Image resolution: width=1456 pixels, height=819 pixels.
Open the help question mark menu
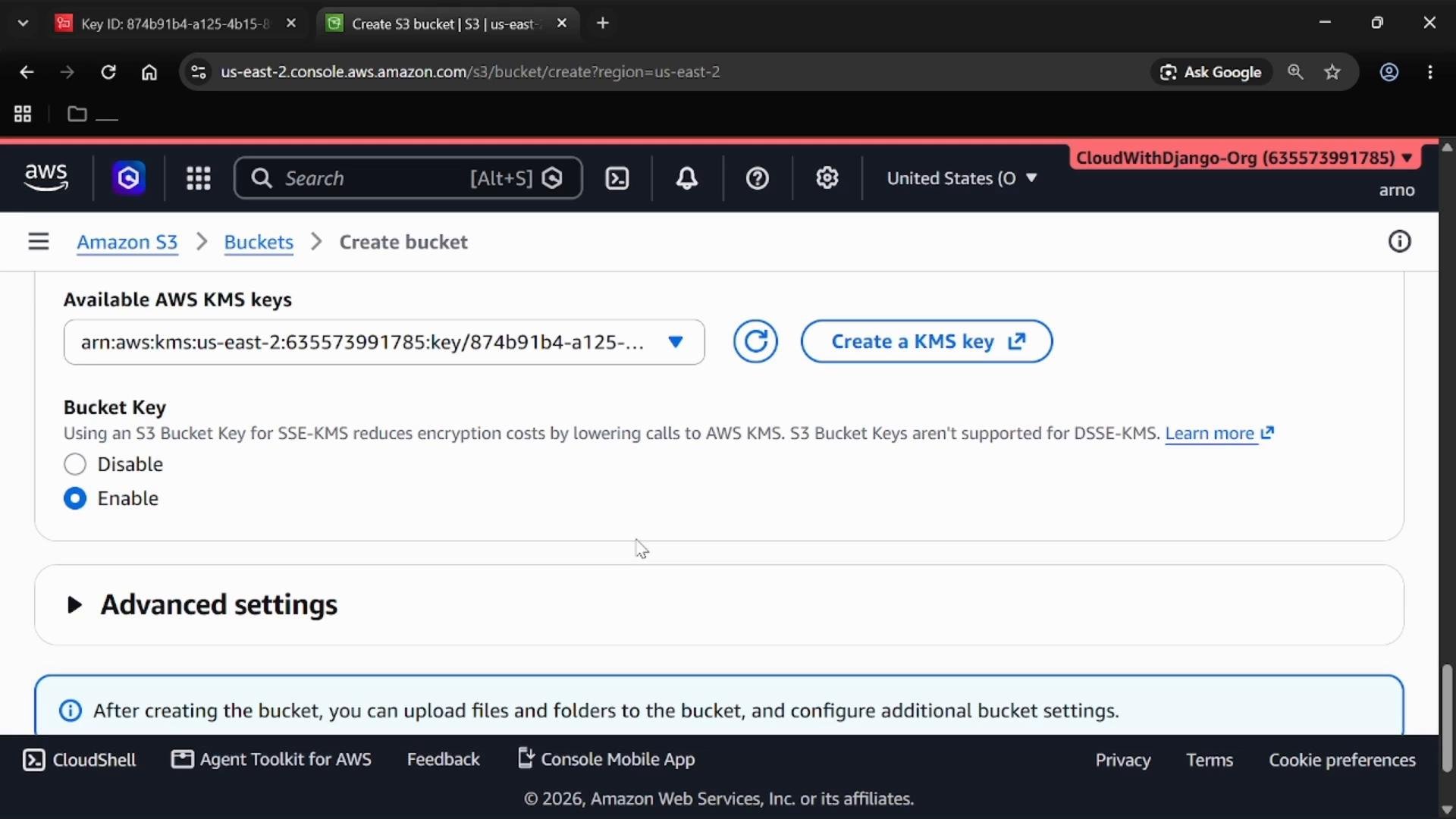tap(757, 178)
